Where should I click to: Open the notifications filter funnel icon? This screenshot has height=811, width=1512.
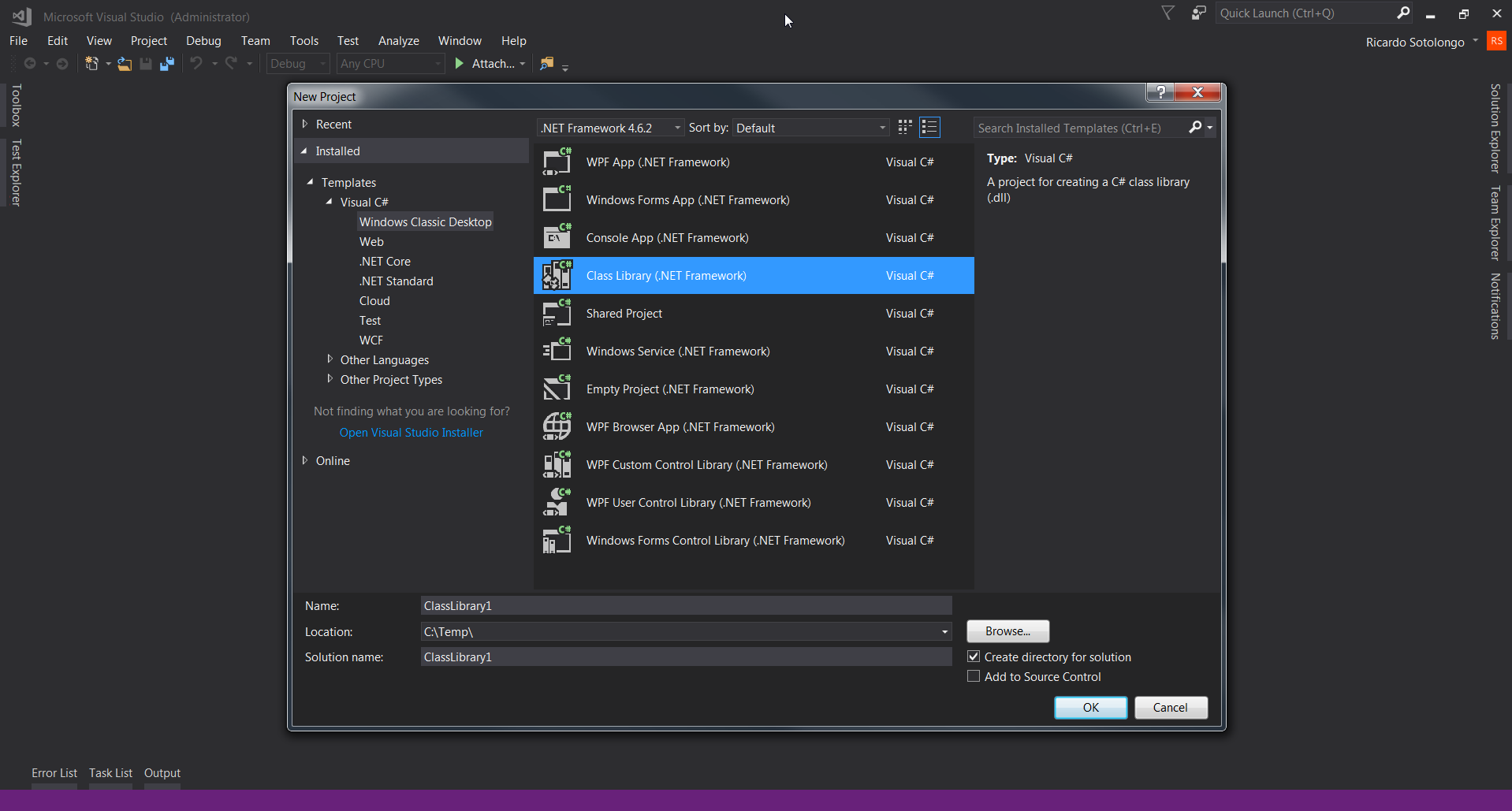pos(1168,13)
